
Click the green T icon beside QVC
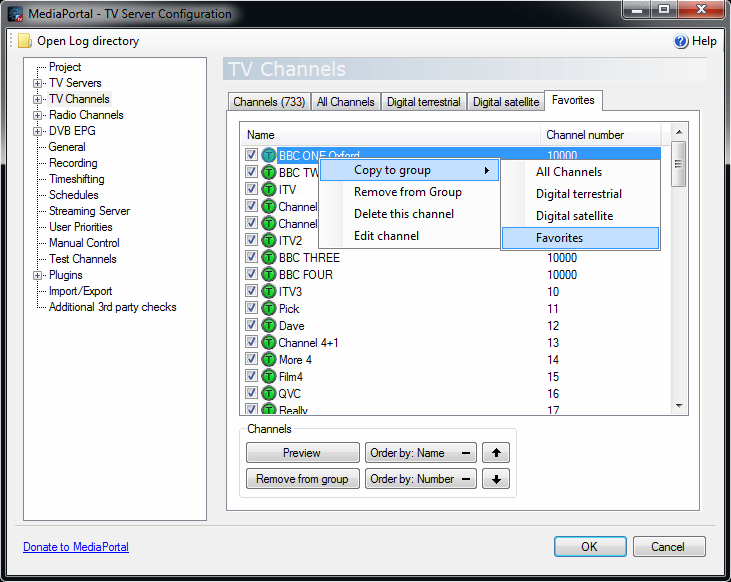pos(269,393)
